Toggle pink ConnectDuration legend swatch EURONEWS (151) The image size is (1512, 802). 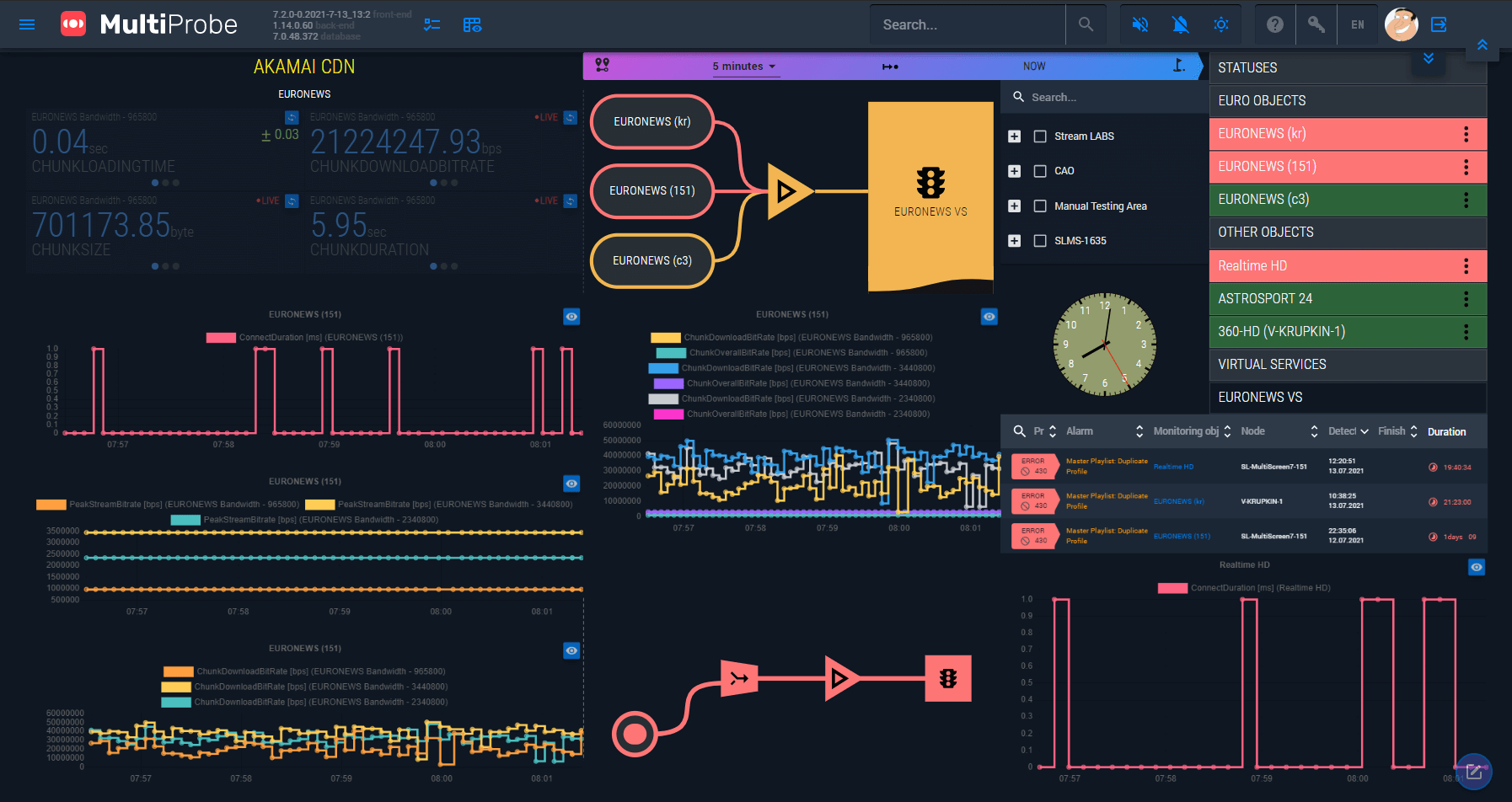221,338
